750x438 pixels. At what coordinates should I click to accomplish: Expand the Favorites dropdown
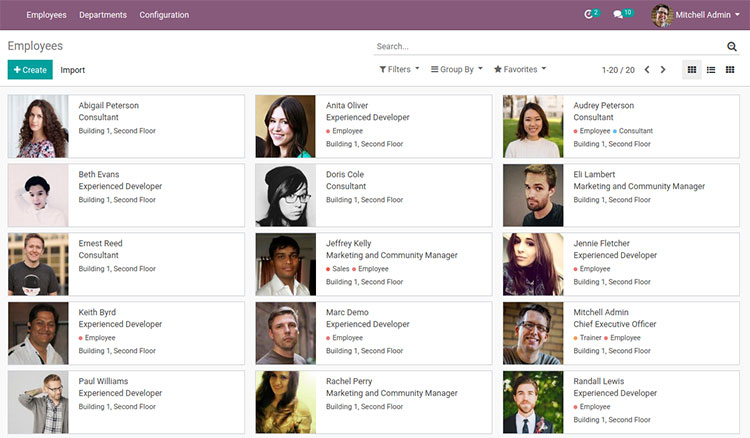(520, 70)
